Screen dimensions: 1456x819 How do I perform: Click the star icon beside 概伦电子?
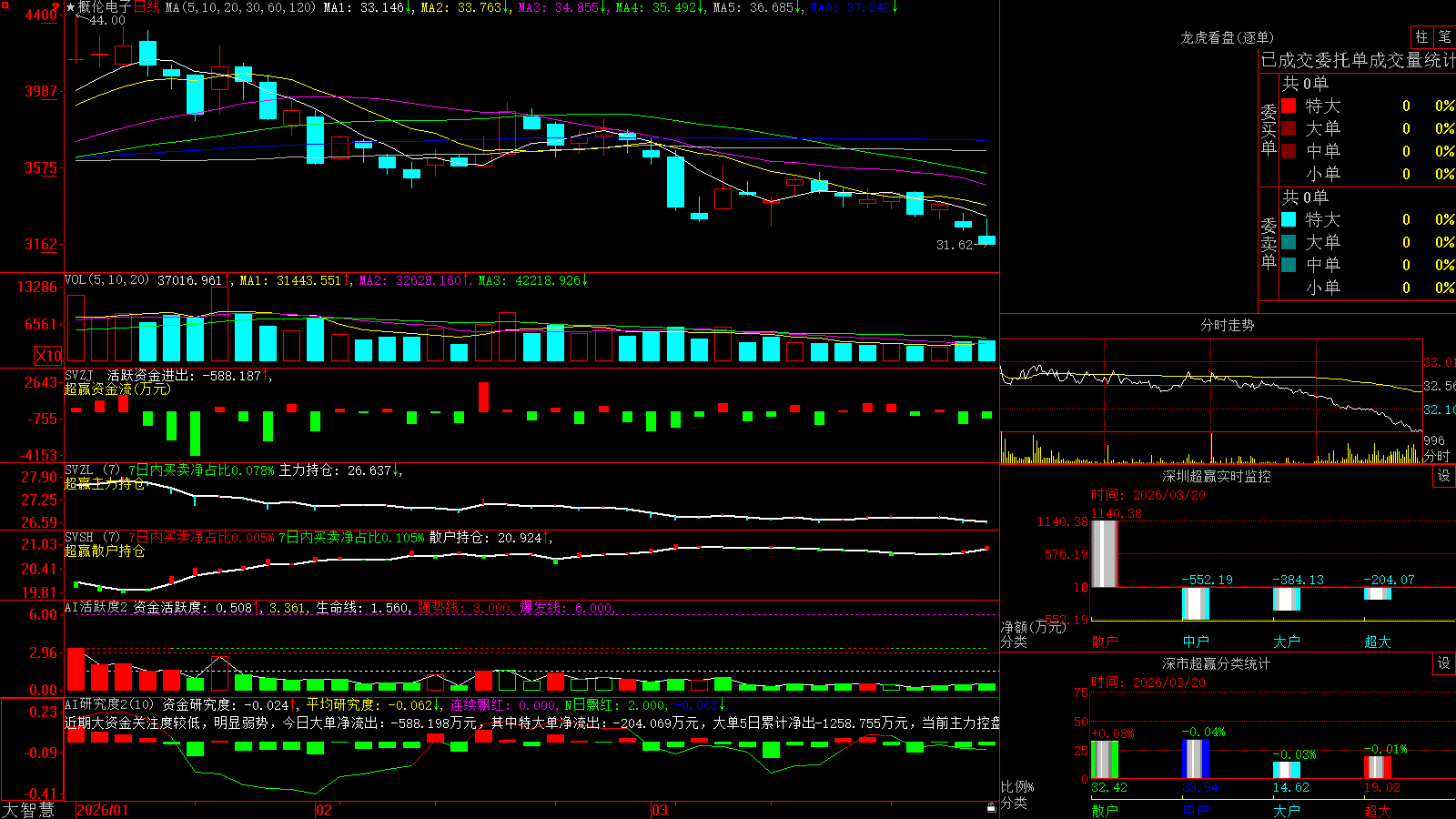(70, 7)
